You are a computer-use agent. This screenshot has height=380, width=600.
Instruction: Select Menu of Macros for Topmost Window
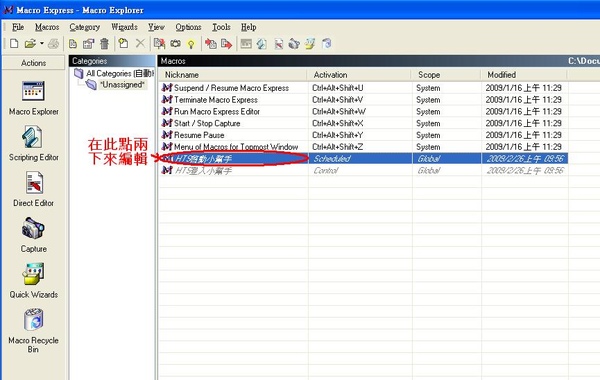(x=364, y=147)
